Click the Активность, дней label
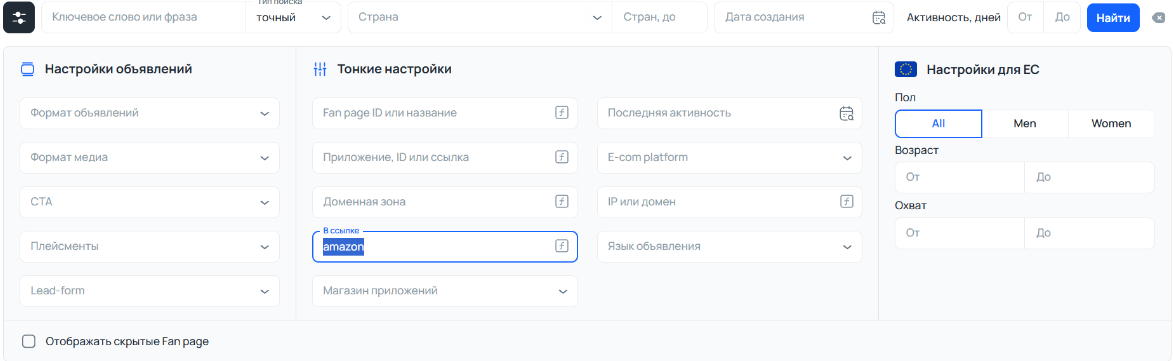 pos(954,17)
